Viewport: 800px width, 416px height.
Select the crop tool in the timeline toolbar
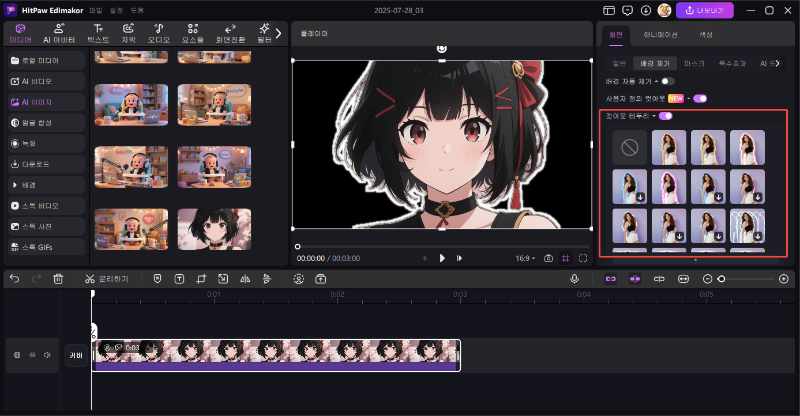201,279
